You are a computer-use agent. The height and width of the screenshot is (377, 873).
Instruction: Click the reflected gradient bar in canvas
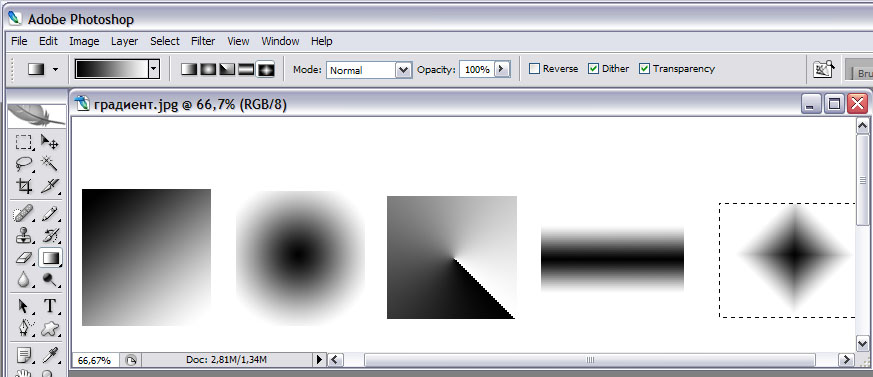pyautogui.click(x=612, y=259)
